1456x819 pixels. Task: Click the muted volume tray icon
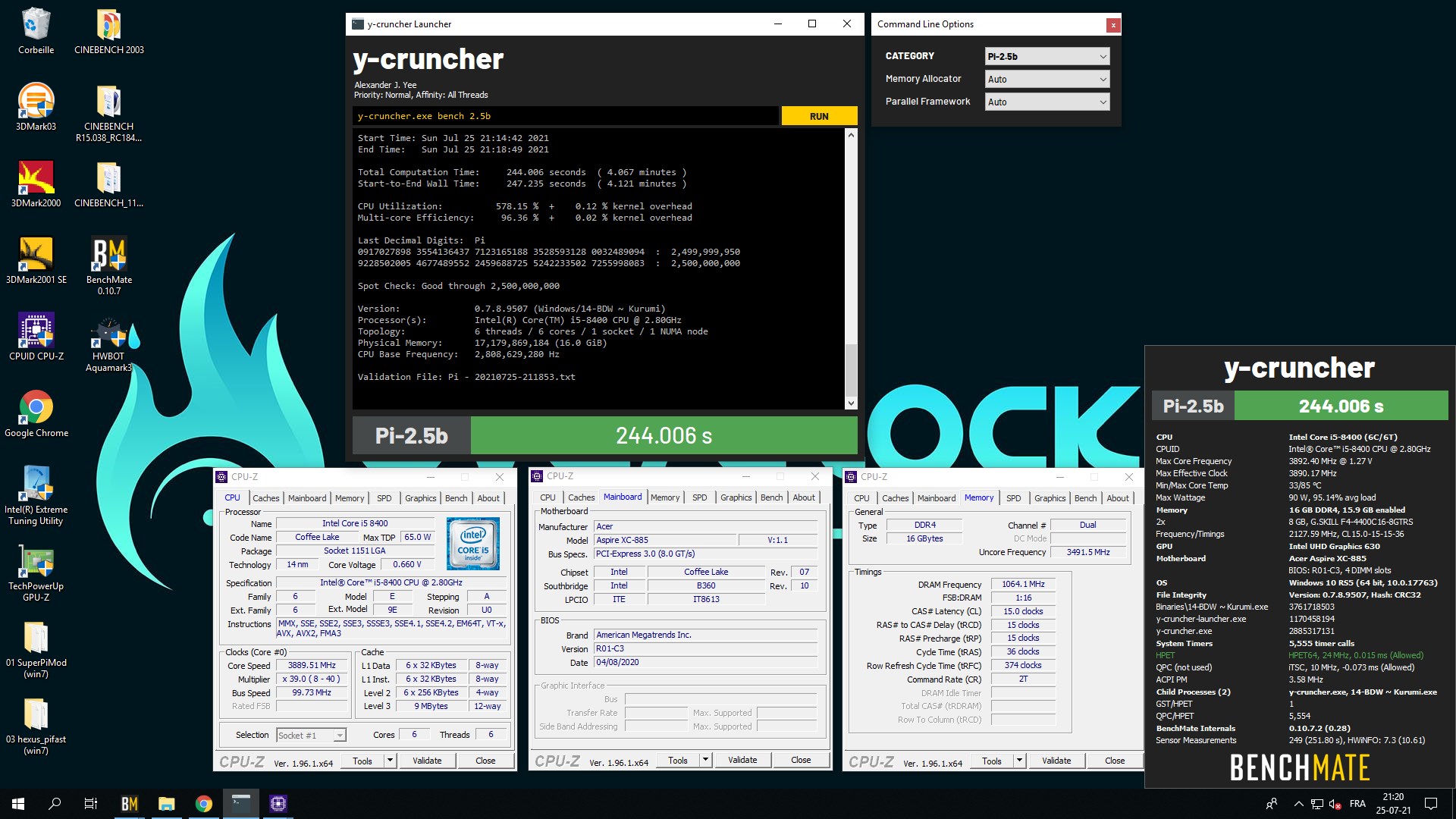tap(1335, 804)
